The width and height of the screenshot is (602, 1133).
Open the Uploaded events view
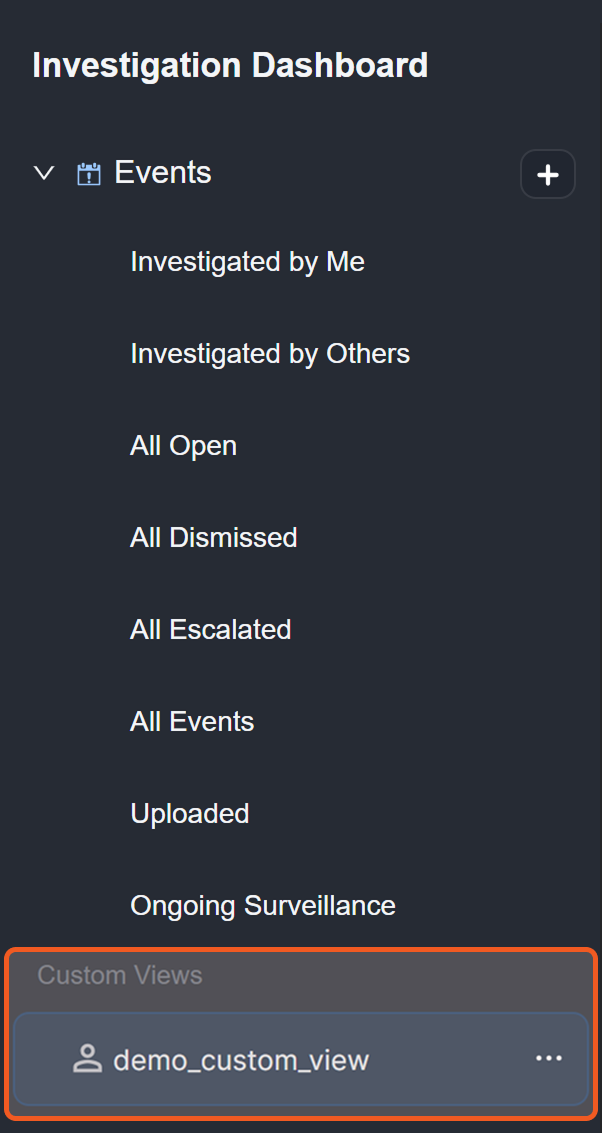190,814
